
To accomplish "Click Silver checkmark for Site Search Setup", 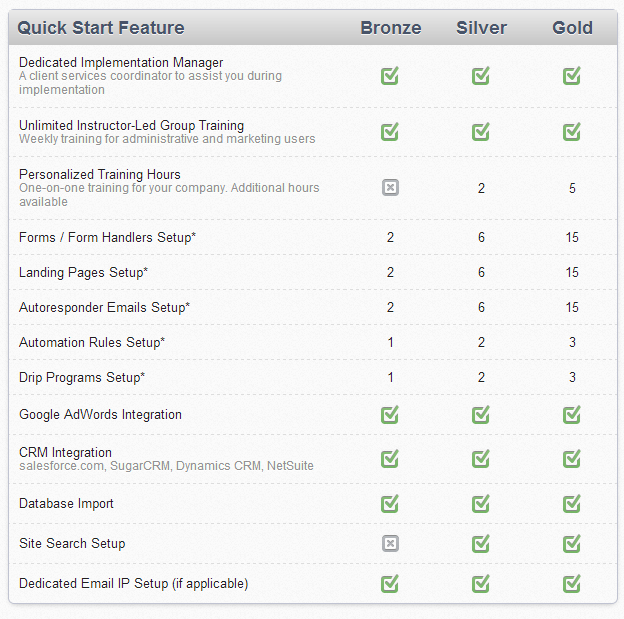I will pos(481,543).
